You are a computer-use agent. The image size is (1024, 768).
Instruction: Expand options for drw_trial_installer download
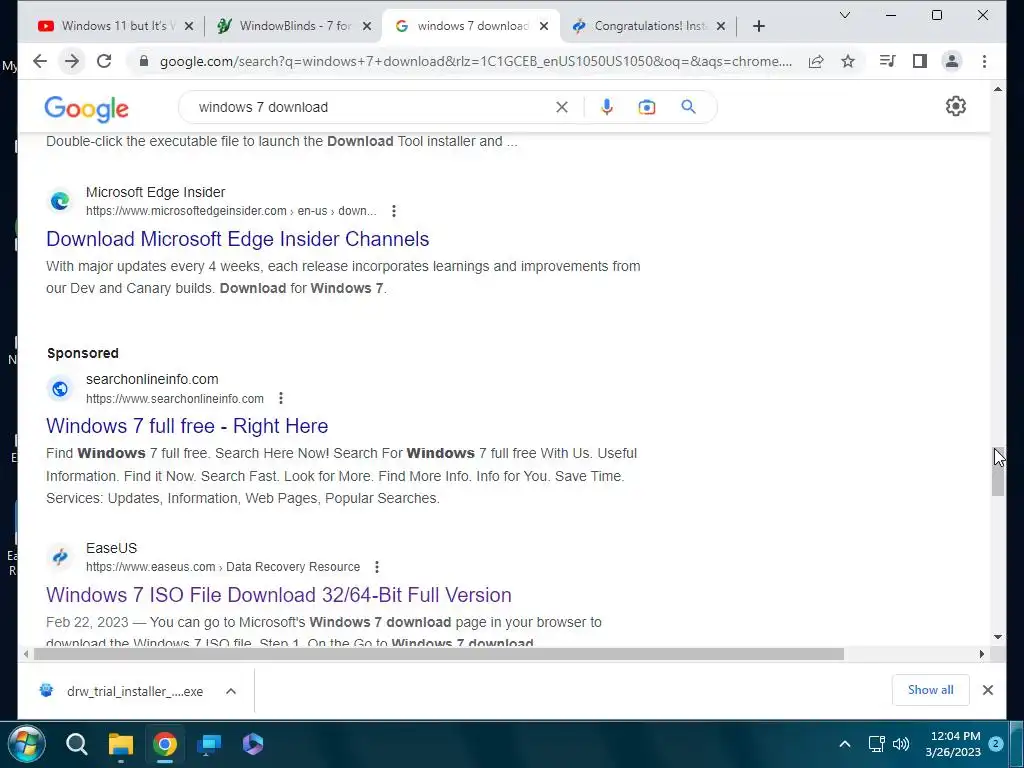pos(231,691)
